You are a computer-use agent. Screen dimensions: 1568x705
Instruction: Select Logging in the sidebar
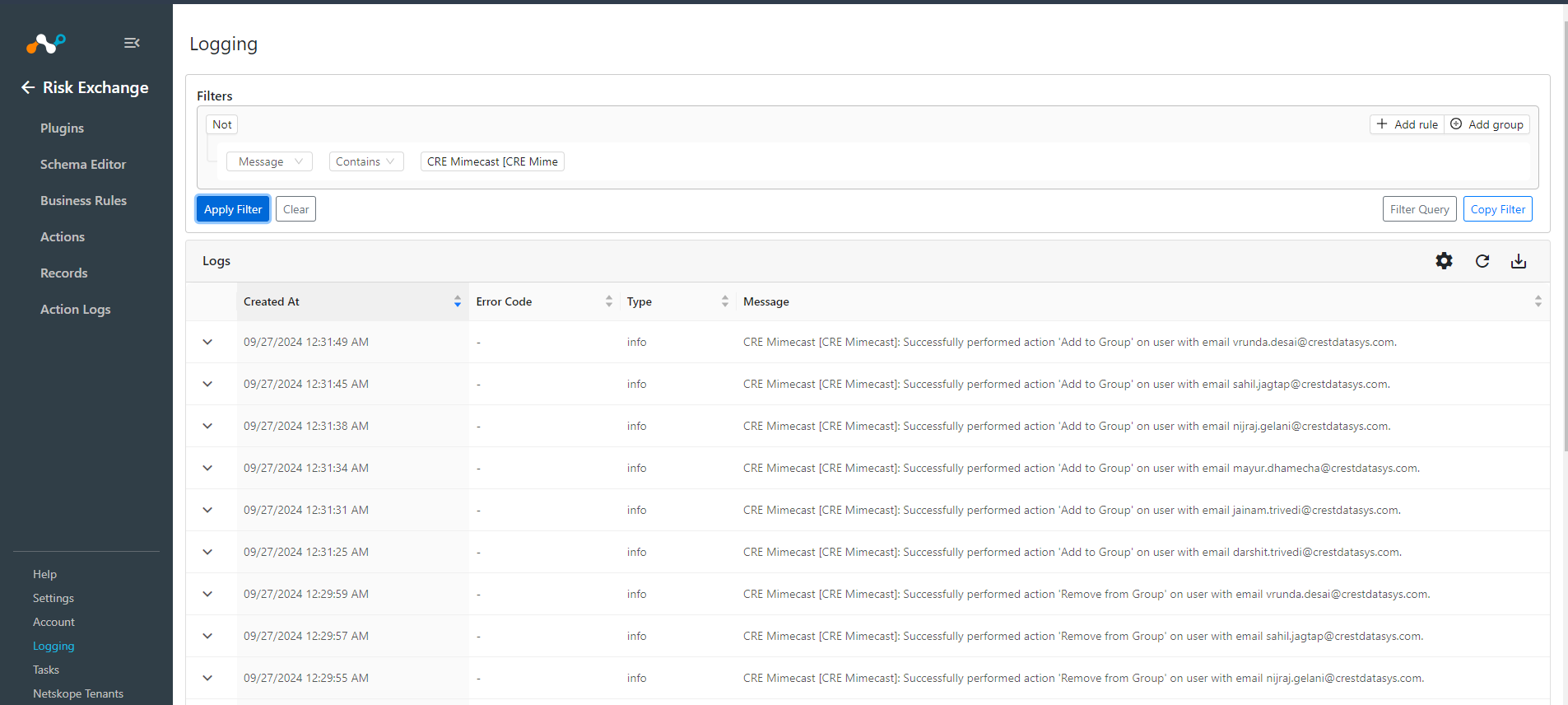tap(54, 646)
